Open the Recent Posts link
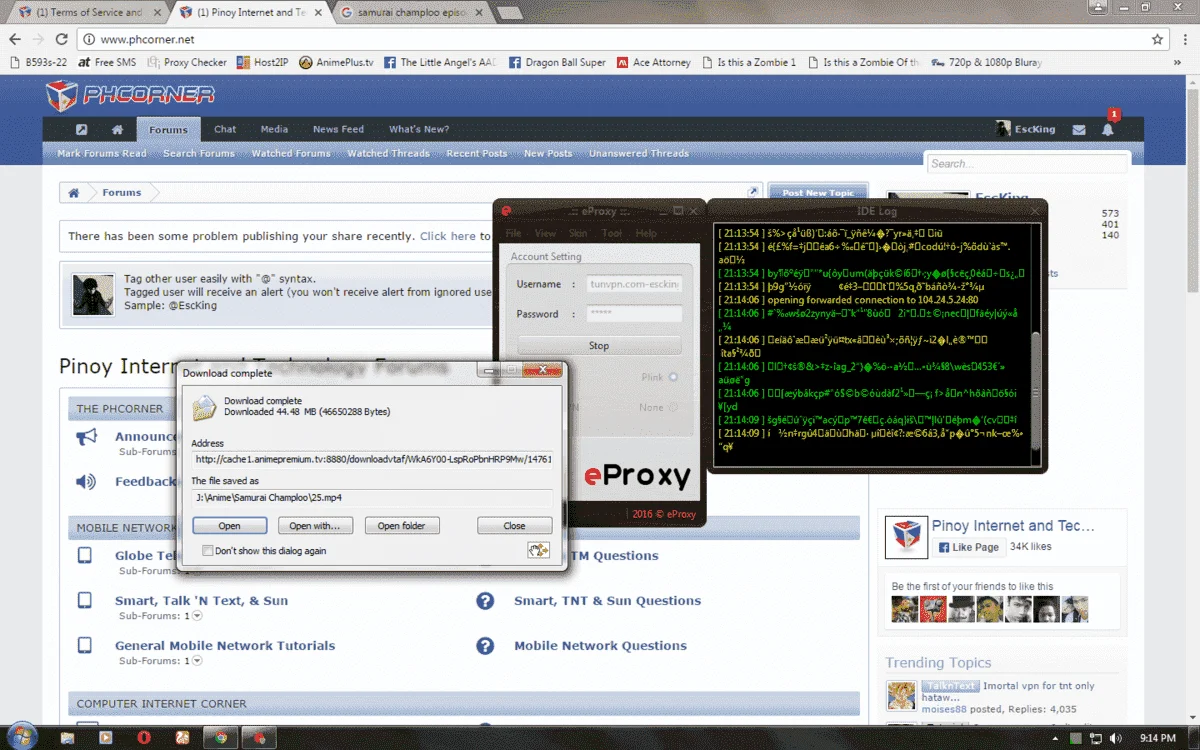 [x=477, y=153]
